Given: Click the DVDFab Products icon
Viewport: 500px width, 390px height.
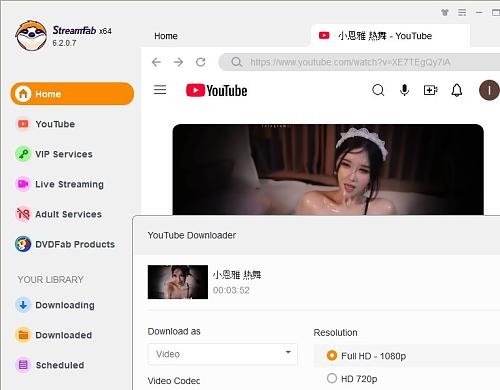Looking at the screenshot, I should [x=23, y=244].
